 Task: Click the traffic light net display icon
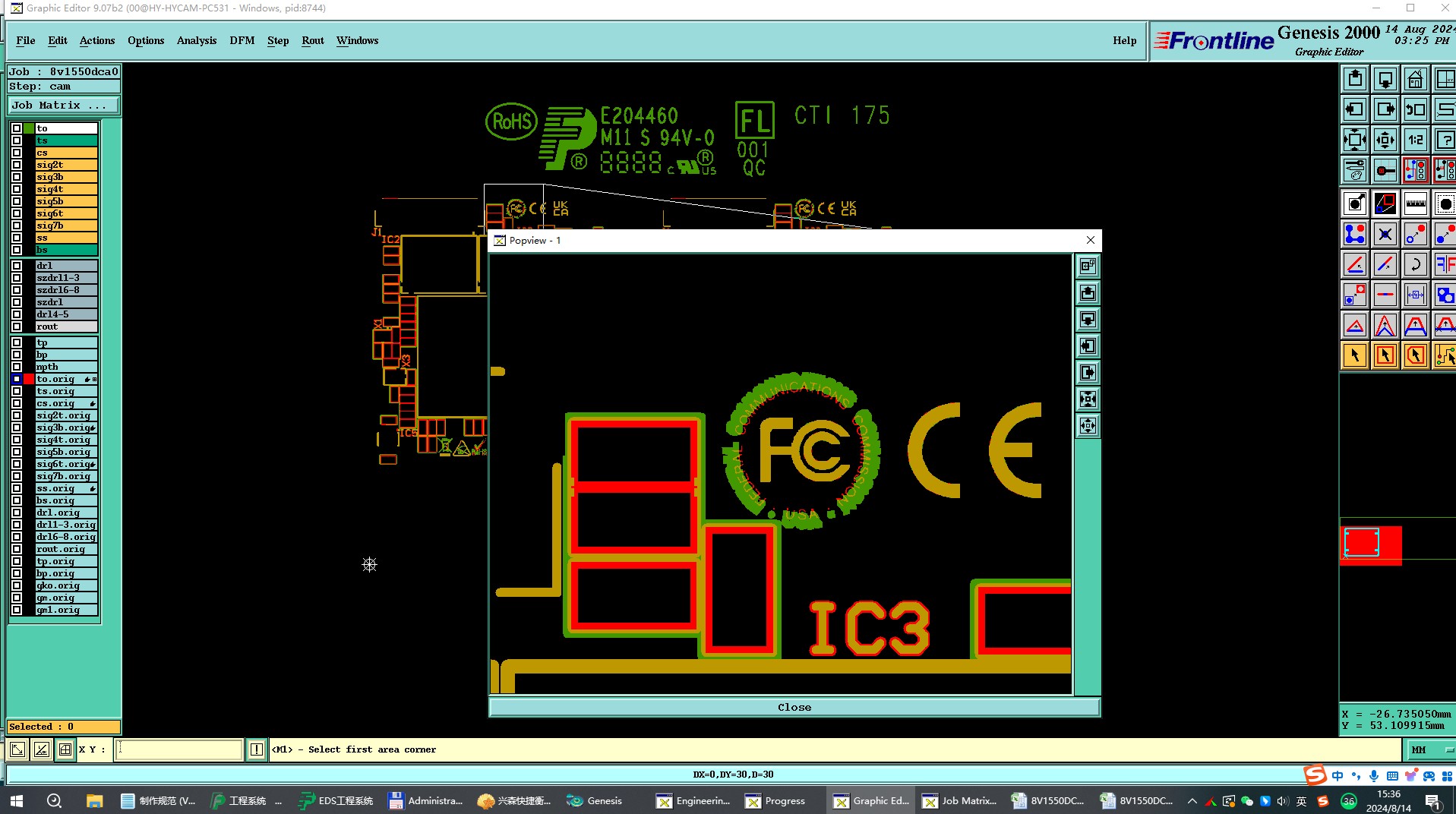pyautogui.click(x=1416, y=170)
